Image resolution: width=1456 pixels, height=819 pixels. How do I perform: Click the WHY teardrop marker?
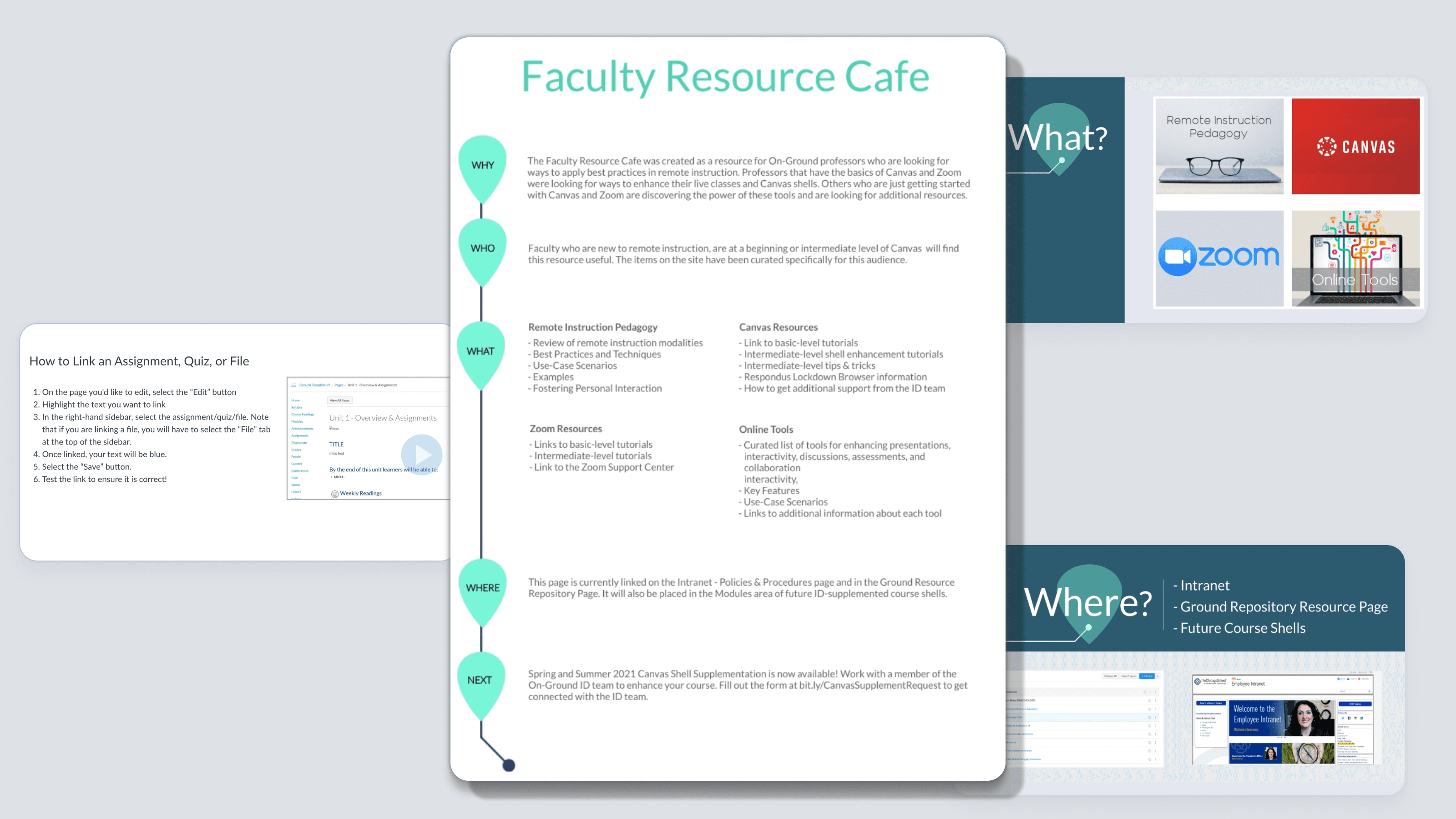(482, 166)
